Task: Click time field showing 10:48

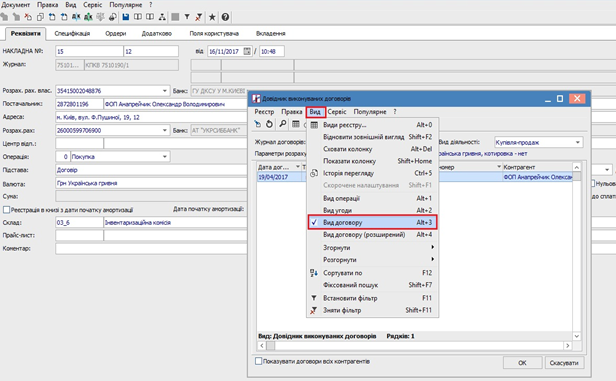Action: (x=272, y=51)
